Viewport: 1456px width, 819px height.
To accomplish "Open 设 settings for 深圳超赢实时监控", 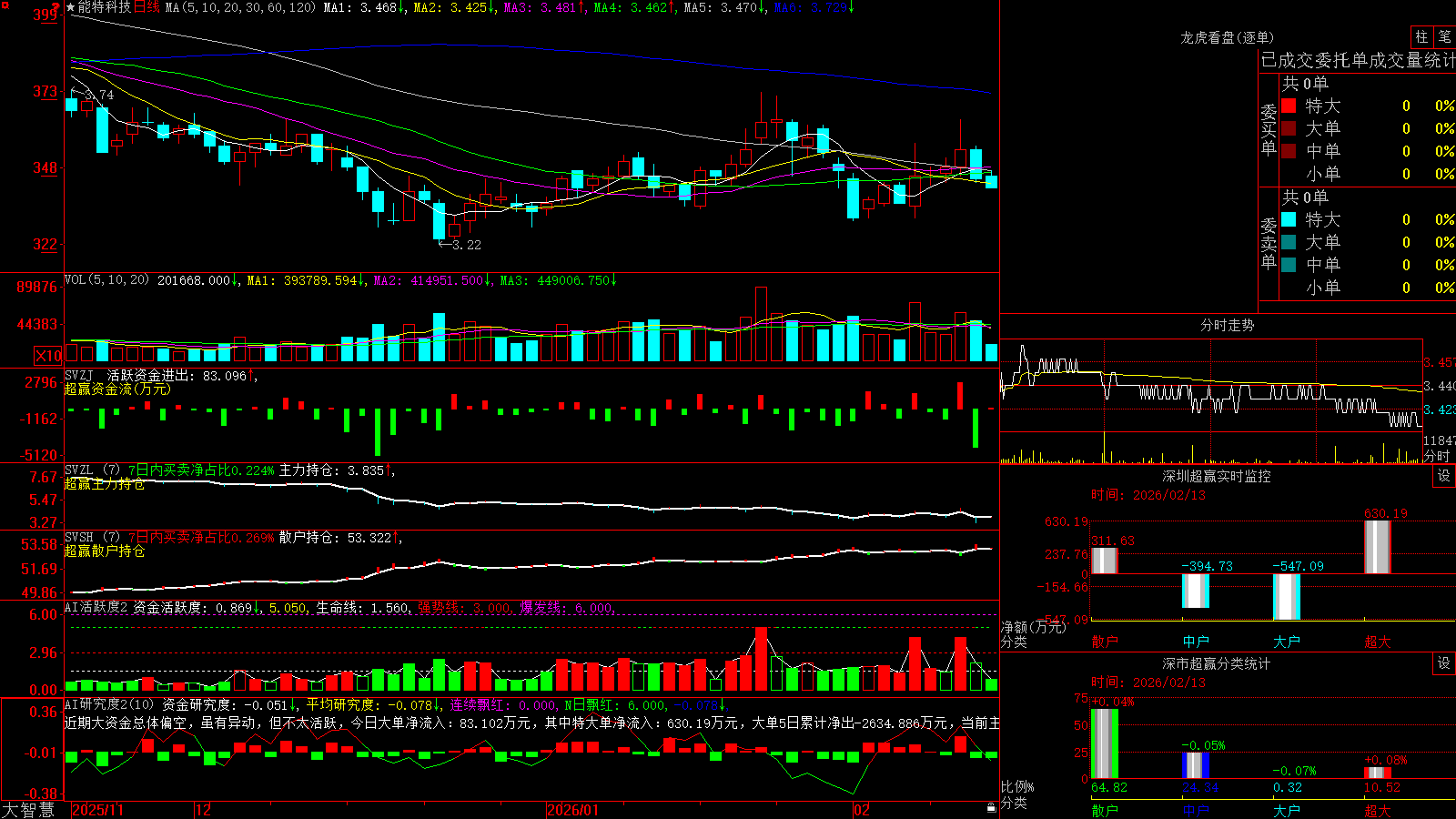I will (1444, 476).
